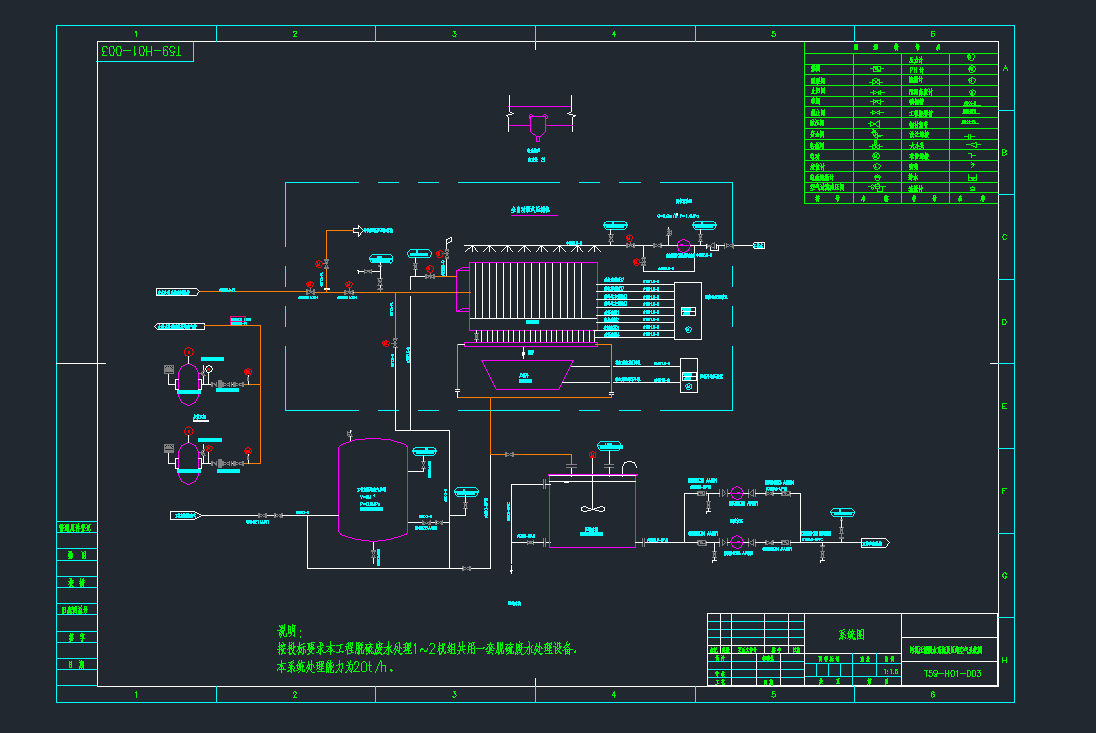
Task: Click the outlet flag at the bottom-right pipe end
Action: tap(874, 543)
